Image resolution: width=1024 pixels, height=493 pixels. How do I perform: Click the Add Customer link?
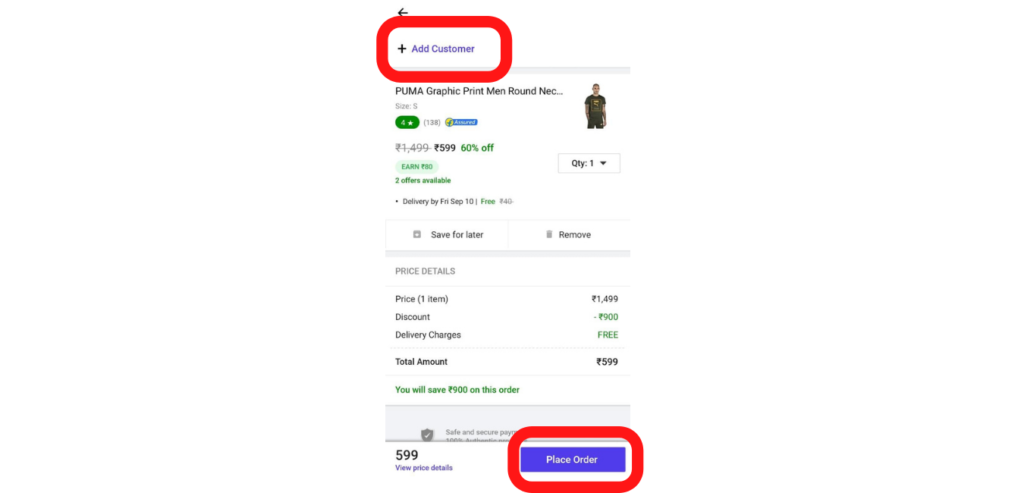443,49
